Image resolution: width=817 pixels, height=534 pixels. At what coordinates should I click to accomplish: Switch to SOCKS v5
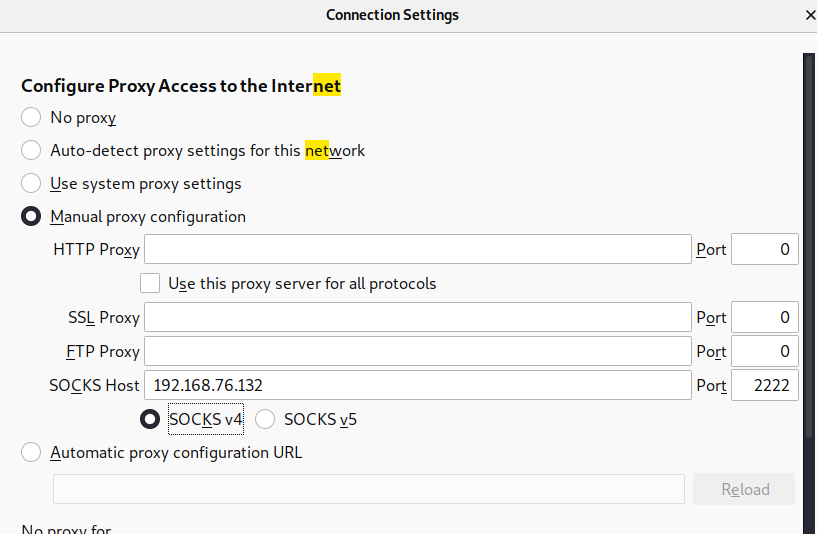(x=266, y=420)
